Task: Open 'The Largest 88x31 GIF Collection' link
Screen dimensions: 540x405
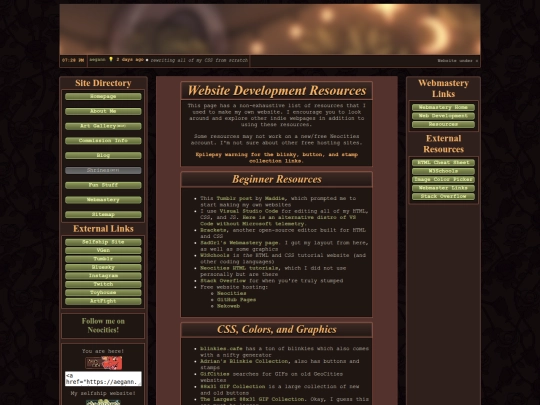Action: (252, 399)
